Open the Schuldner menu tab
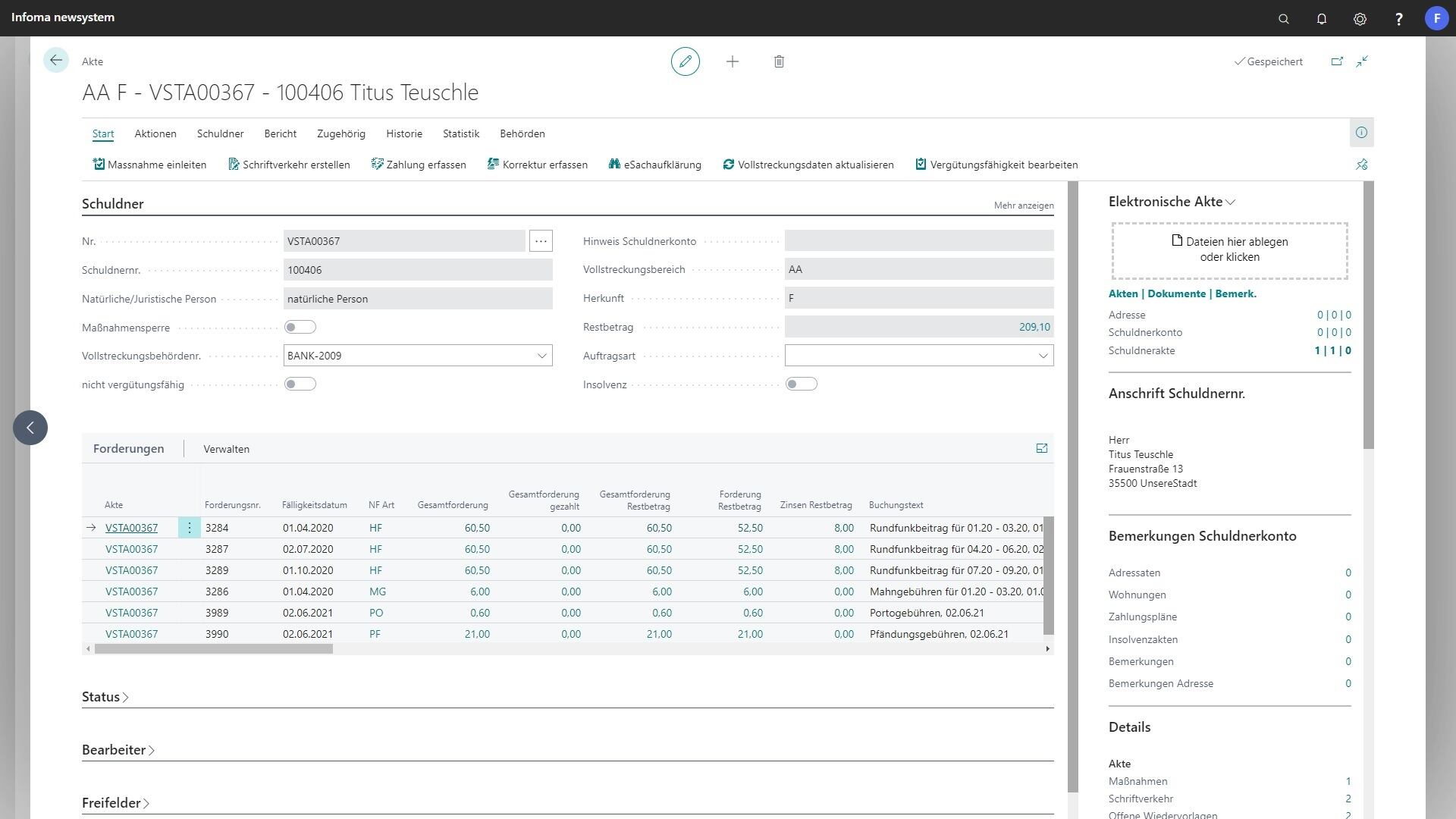The image size is (1456, 819). pyautogui.click(x=220, y=133)
